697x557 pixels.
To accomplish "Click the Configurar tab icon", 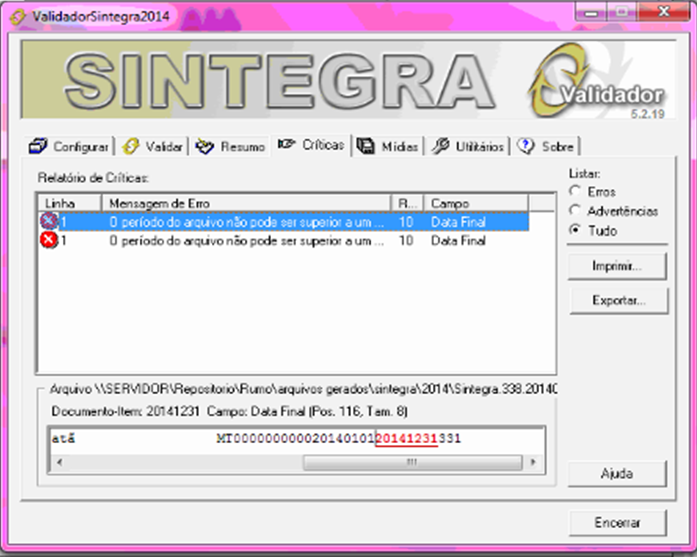I will tap(38, 146).
